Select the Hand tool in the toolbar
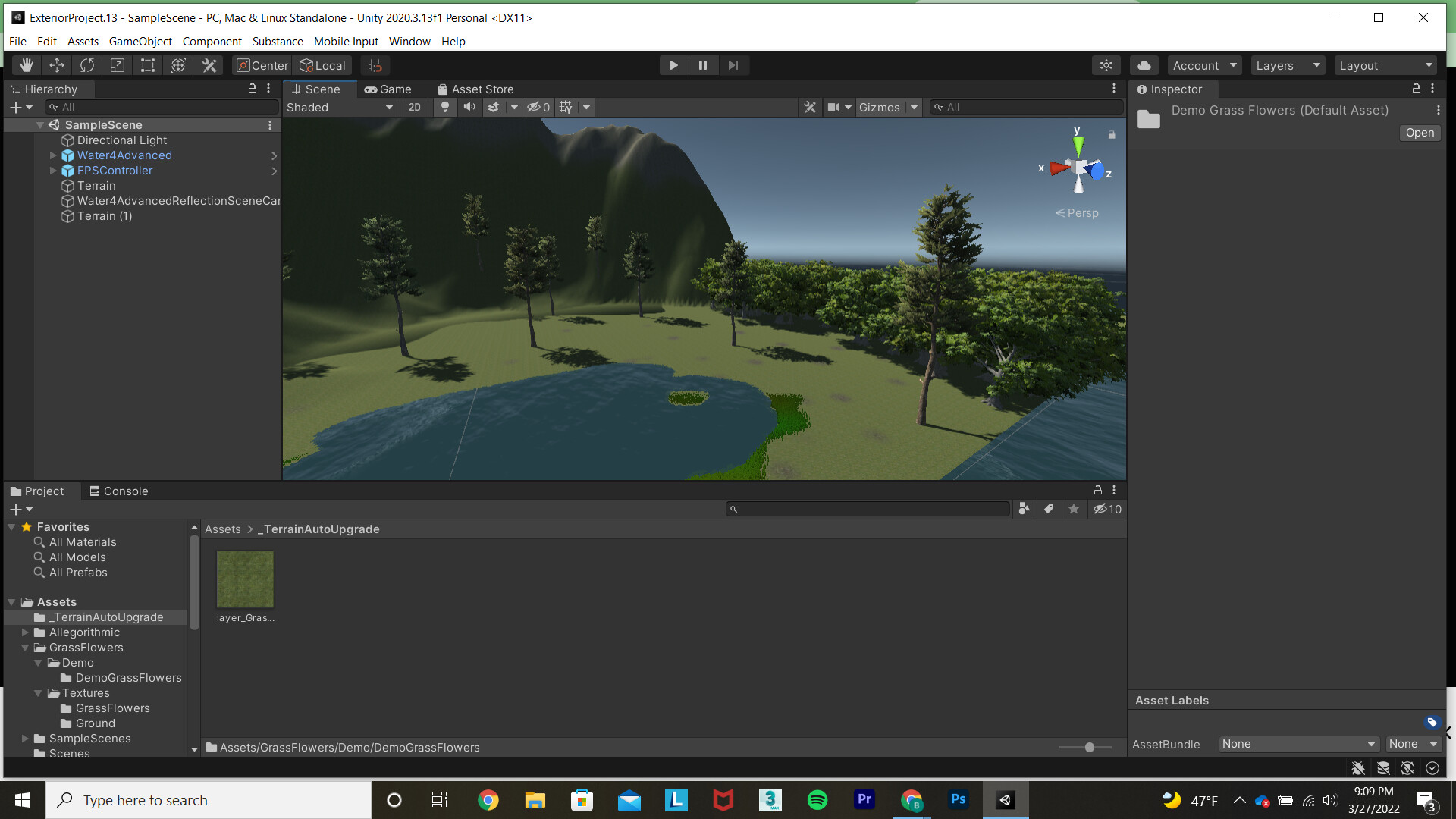The image size is (1456, 819). click(x=26, y=65)
